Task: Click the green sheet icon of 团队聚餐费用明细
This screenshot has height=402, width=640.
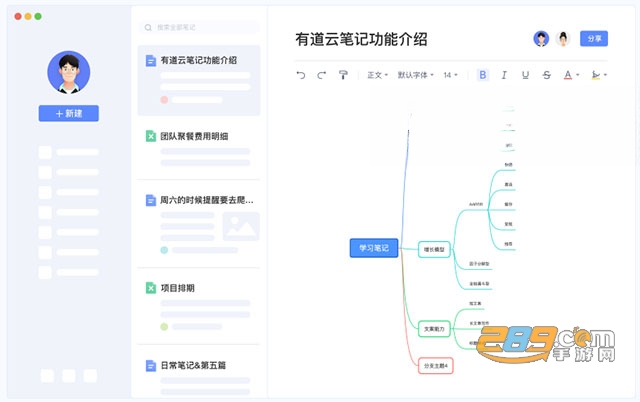Action: point(151,136)
